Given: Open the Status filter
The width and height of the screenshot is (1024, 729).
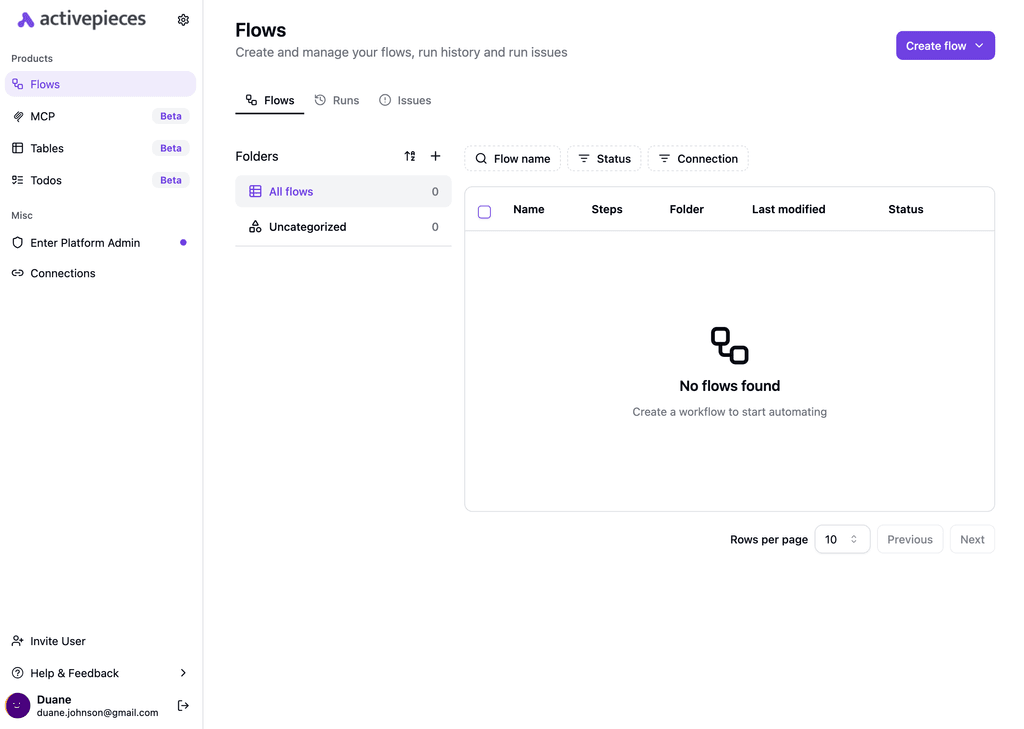Looking at the screenshot, I should click(604, 159).
